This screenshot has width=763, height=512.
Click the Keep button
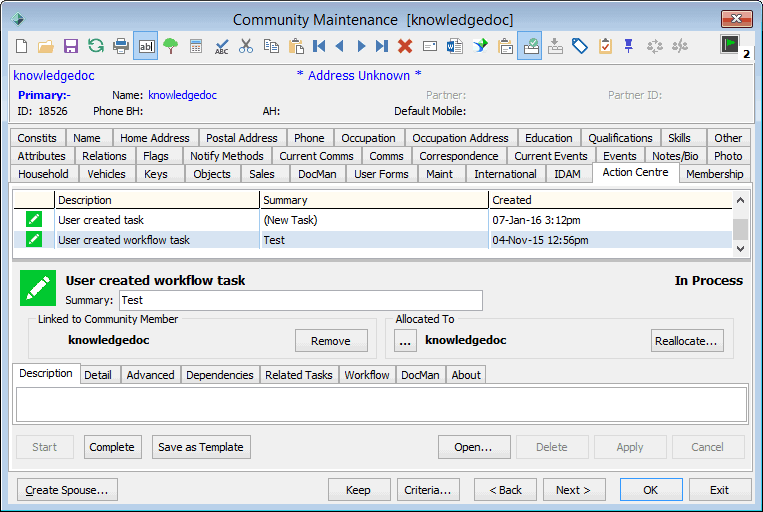pyautogui.click(x=359, y=490)
